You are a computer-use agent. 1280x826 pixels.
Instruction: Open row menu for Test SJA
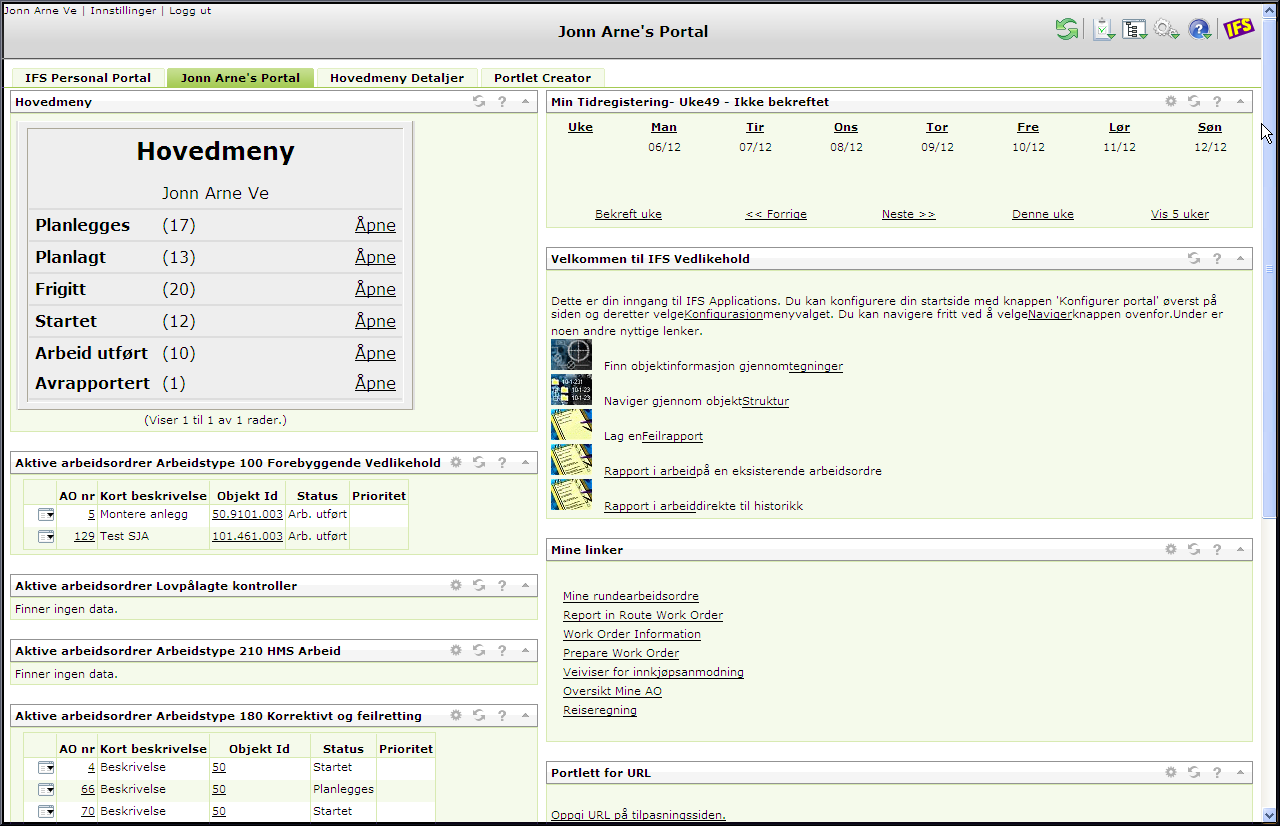click(x=46, y=536)
